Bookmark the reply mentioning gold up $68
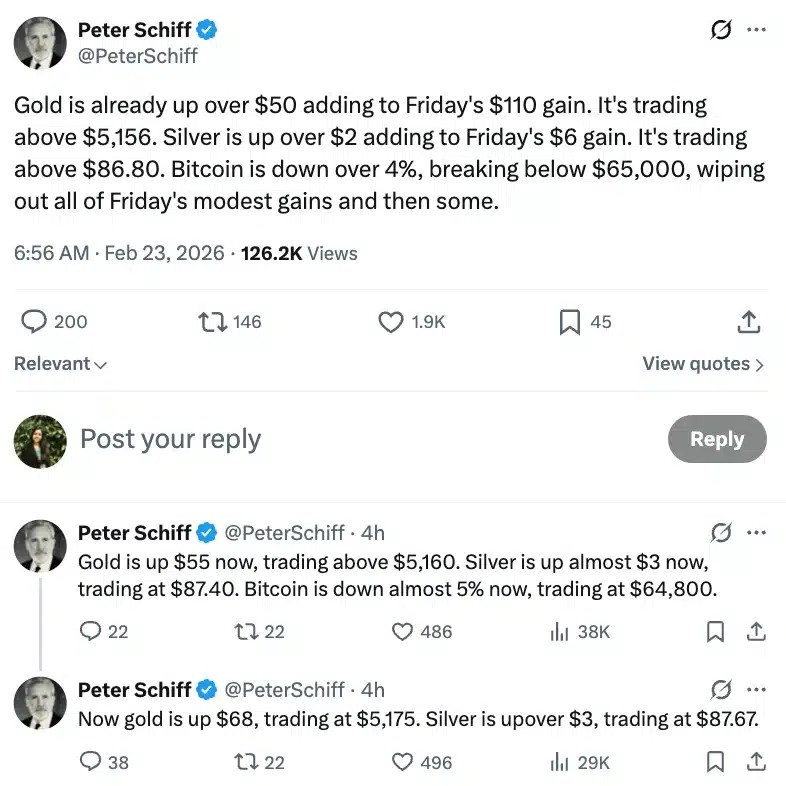Viewport: 786px width, 786px height. click(x=716, y=762)
